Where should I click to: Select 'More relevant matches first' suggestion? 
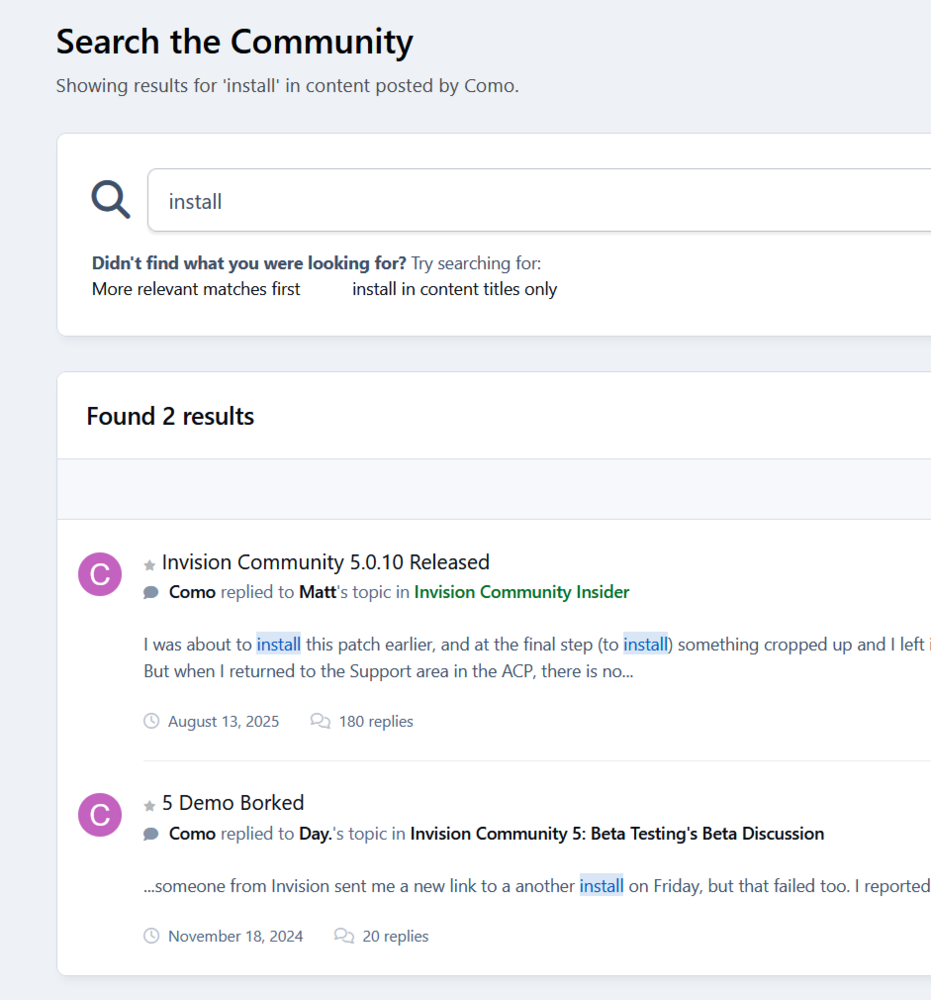pos(196,289)
